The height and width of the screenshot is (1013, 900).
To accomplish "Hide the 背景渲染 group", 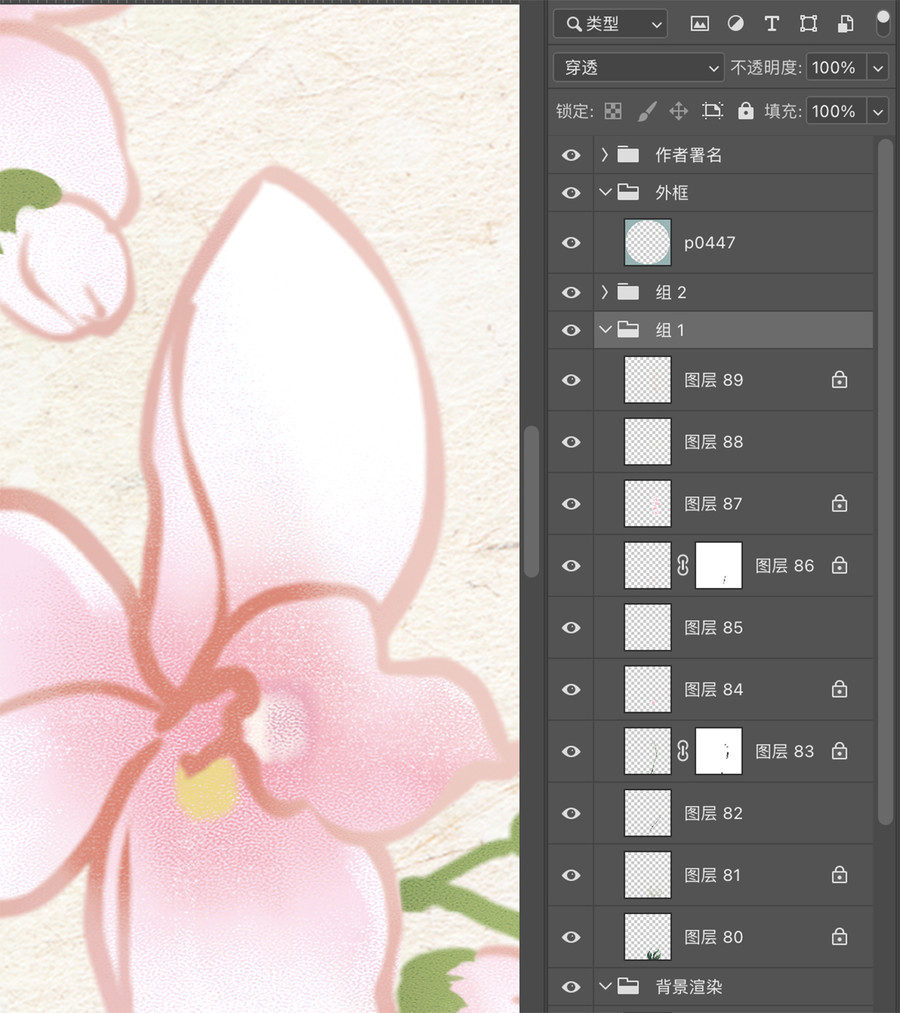I will [x=570, y=987].
